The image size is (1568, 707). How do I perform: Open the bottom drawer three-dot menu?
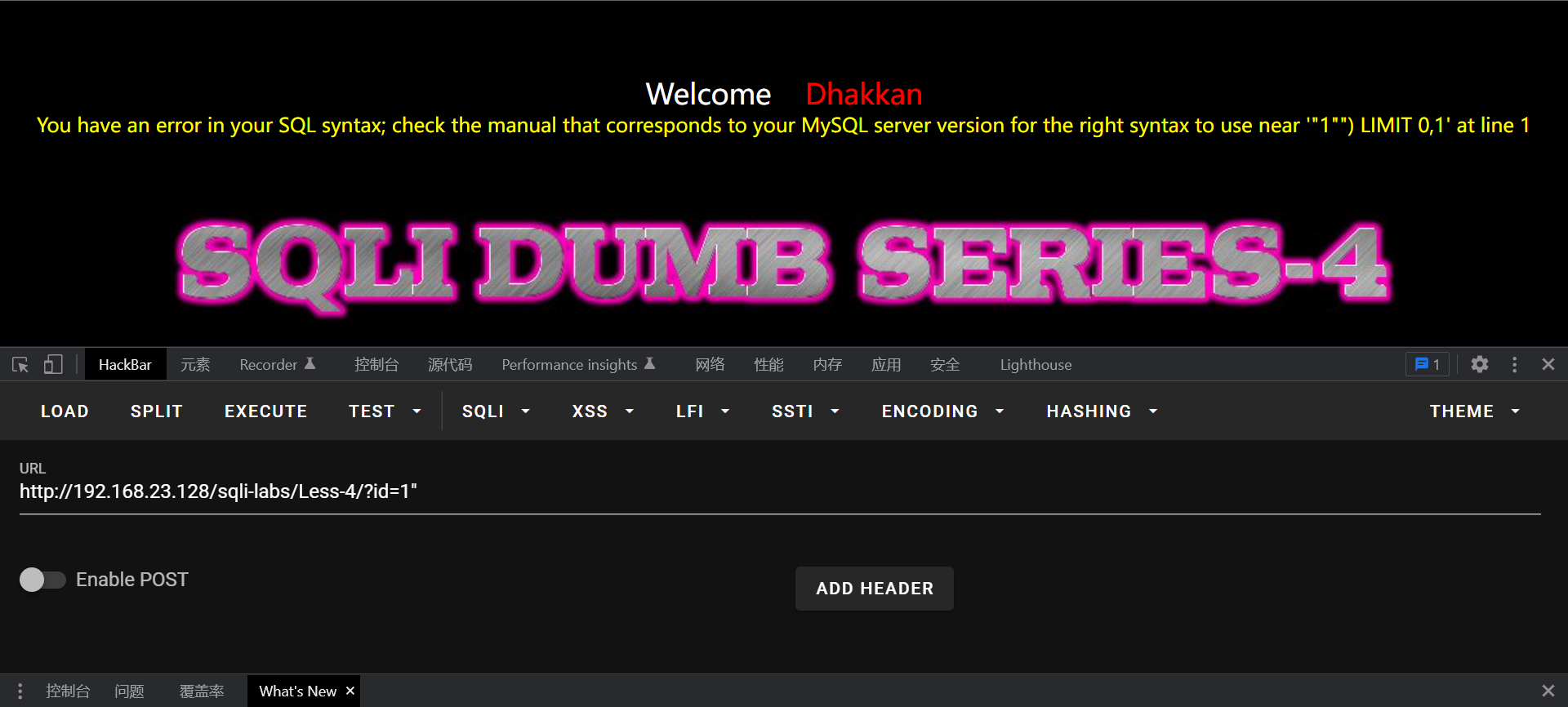[20, 691]
